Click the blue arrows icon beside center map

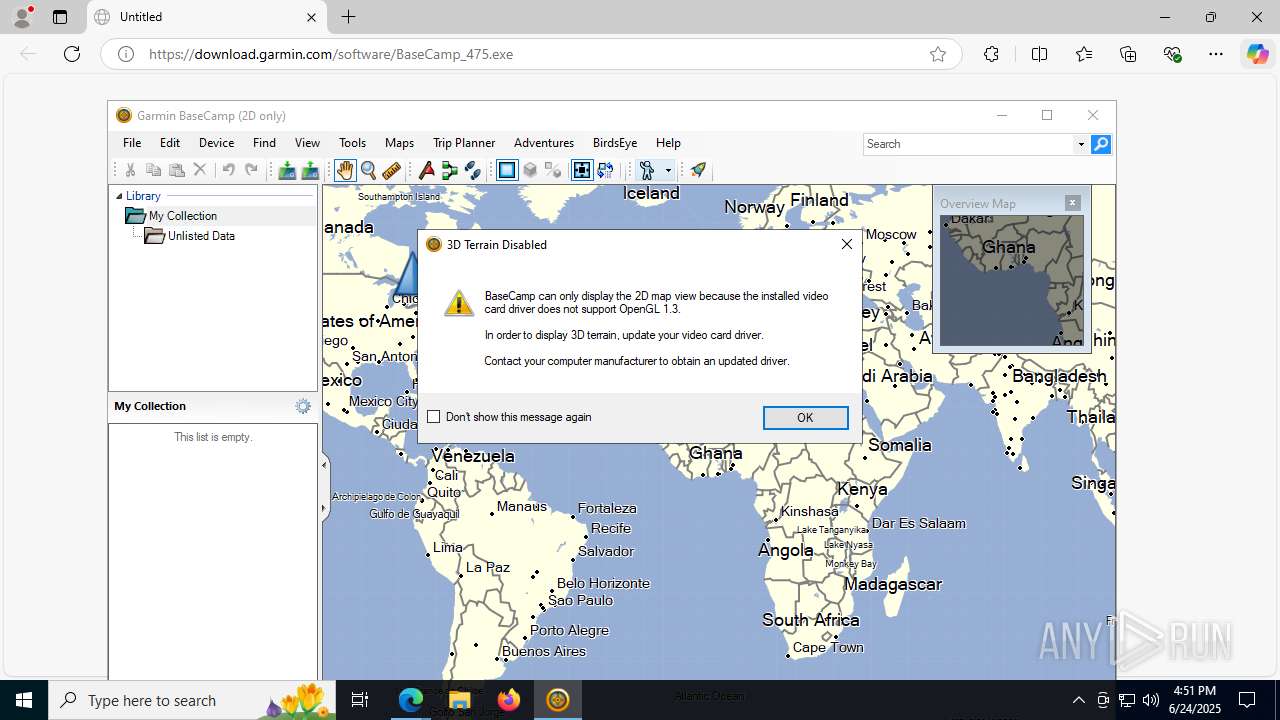605,170
